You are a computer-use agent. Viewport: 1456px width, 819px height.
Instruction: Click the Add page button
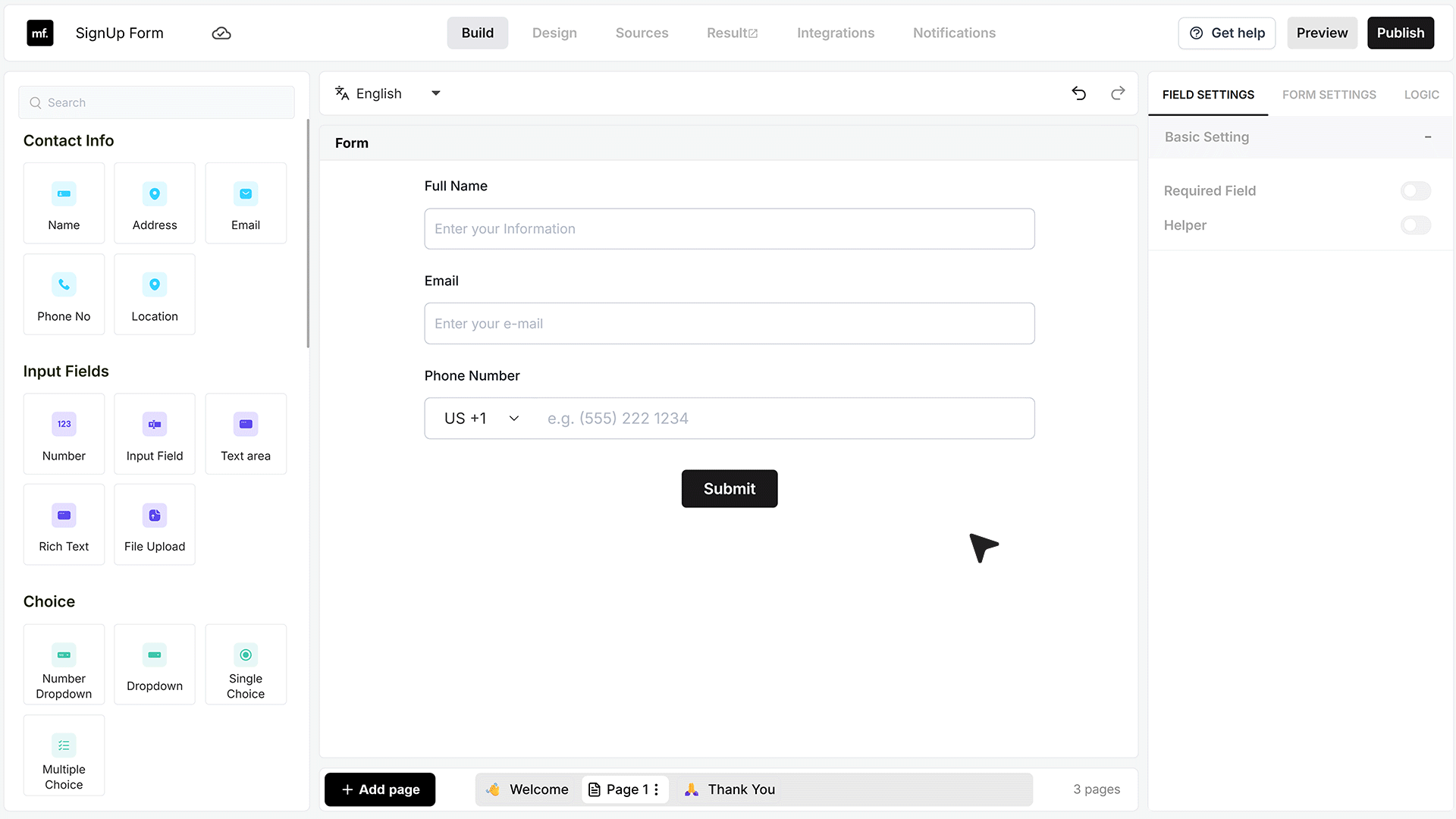tap(380, 789)
